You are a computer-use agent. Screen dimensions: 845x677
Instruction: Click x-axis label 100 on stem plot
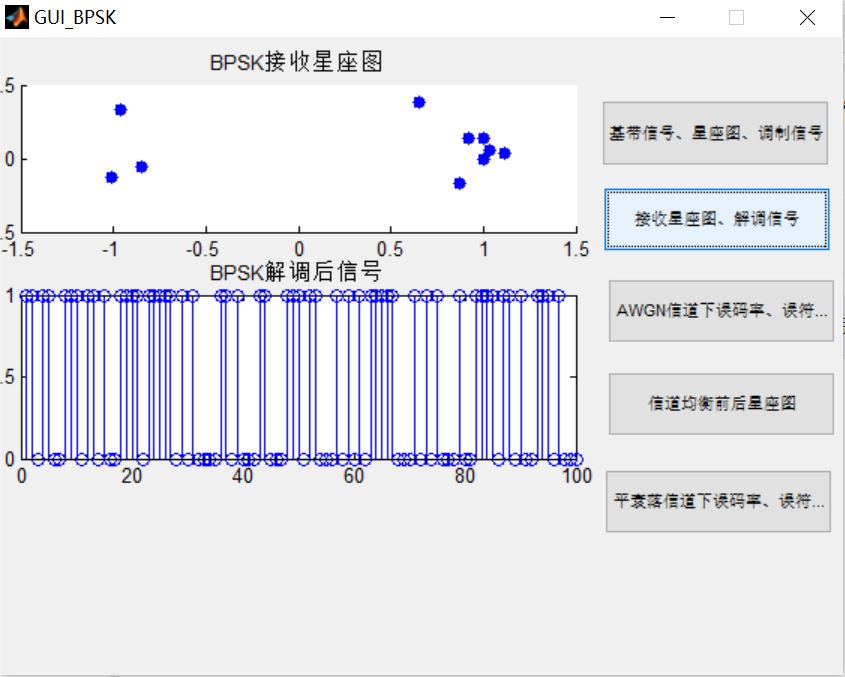(x=577, y=476)
